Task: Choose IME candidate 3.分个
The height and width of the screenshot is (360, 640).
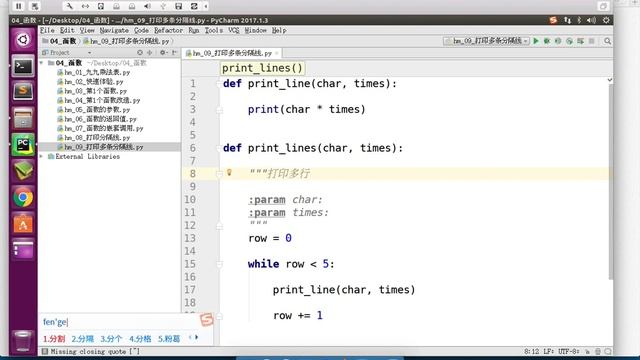Action: click(111, 339)
